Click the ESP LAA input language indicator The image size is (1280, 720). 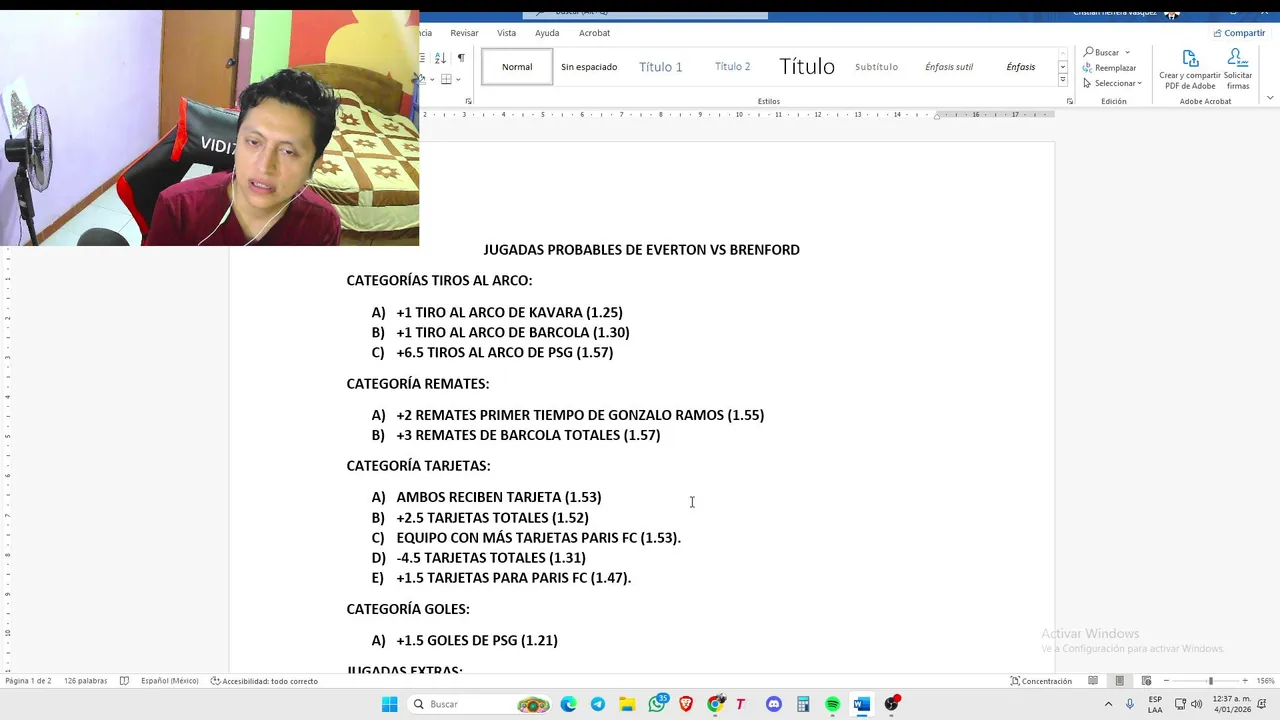click(x=1155, y=704)
